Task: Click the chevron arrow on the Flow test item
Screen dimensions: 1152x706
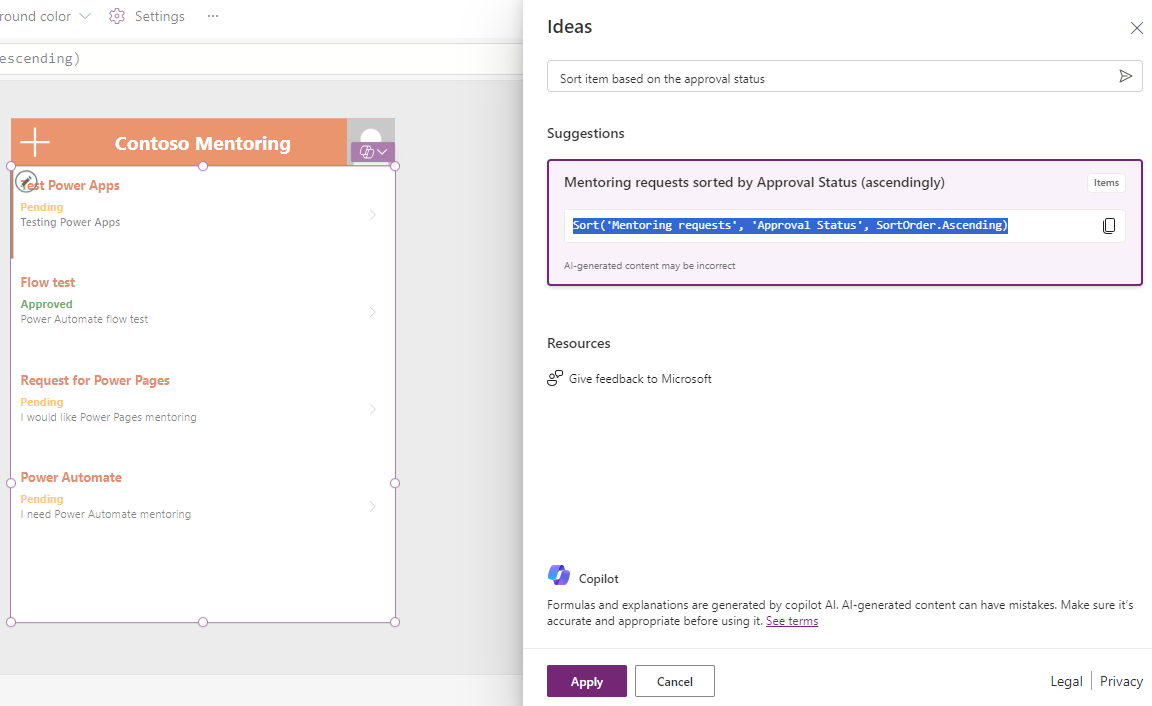Action: pyautogui.click(x=372, y=311)
